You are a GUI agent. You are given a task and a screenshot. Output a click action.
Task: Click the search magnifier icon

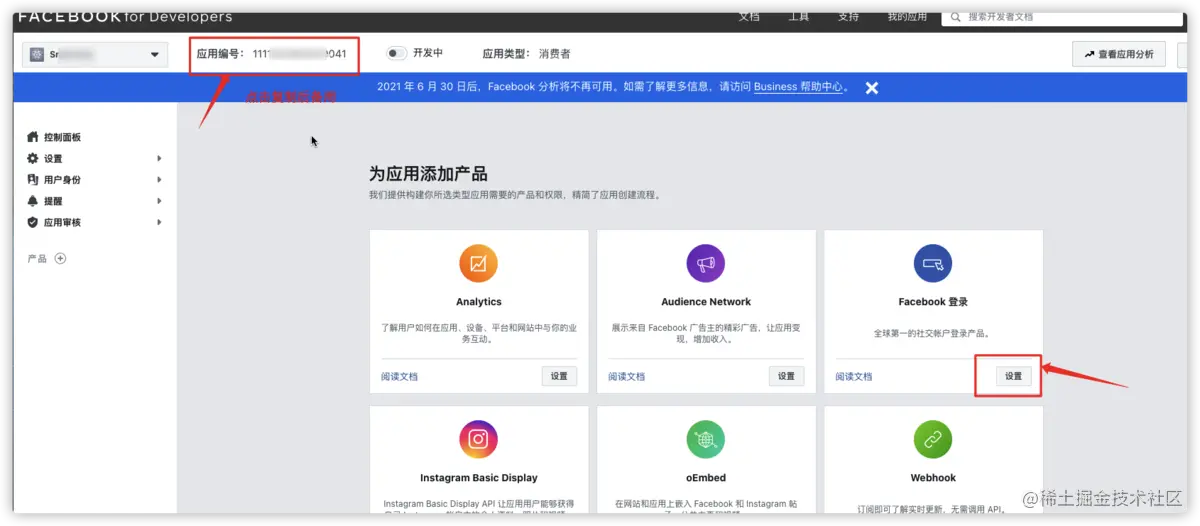pyautogui.click(x=957, y=17)
